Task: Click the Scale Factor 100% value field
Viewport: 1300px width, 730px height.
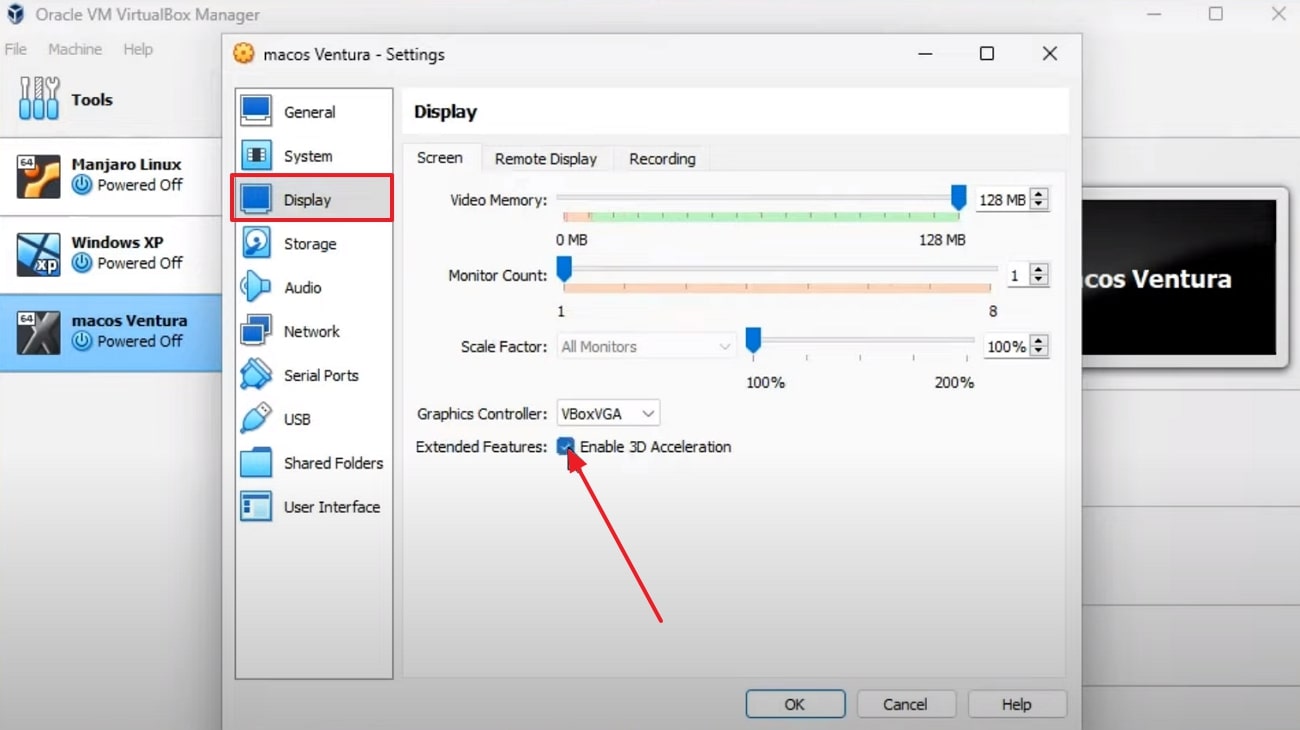Action: (x=1007, y=346)
